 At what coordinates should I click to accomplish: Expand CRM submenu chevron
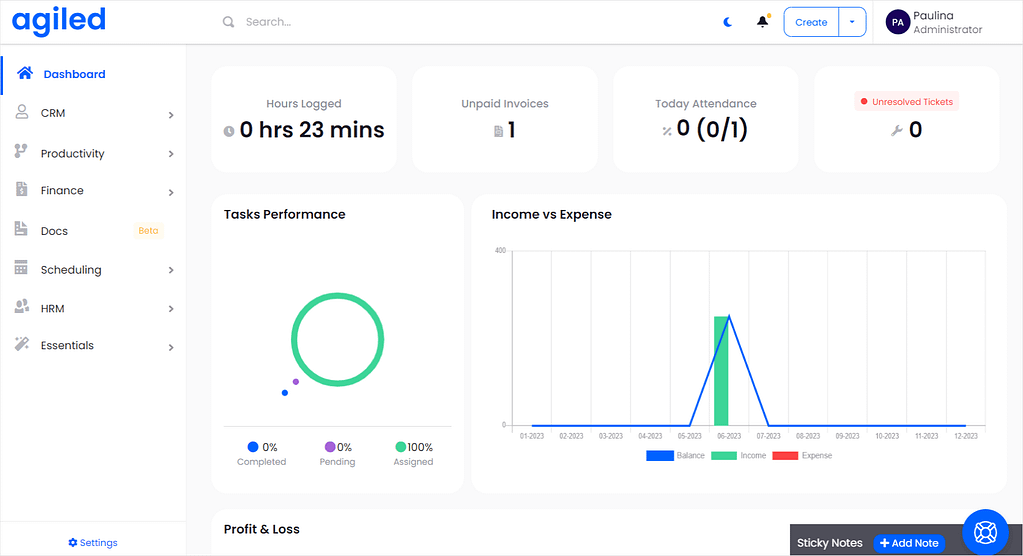point(171,115)
